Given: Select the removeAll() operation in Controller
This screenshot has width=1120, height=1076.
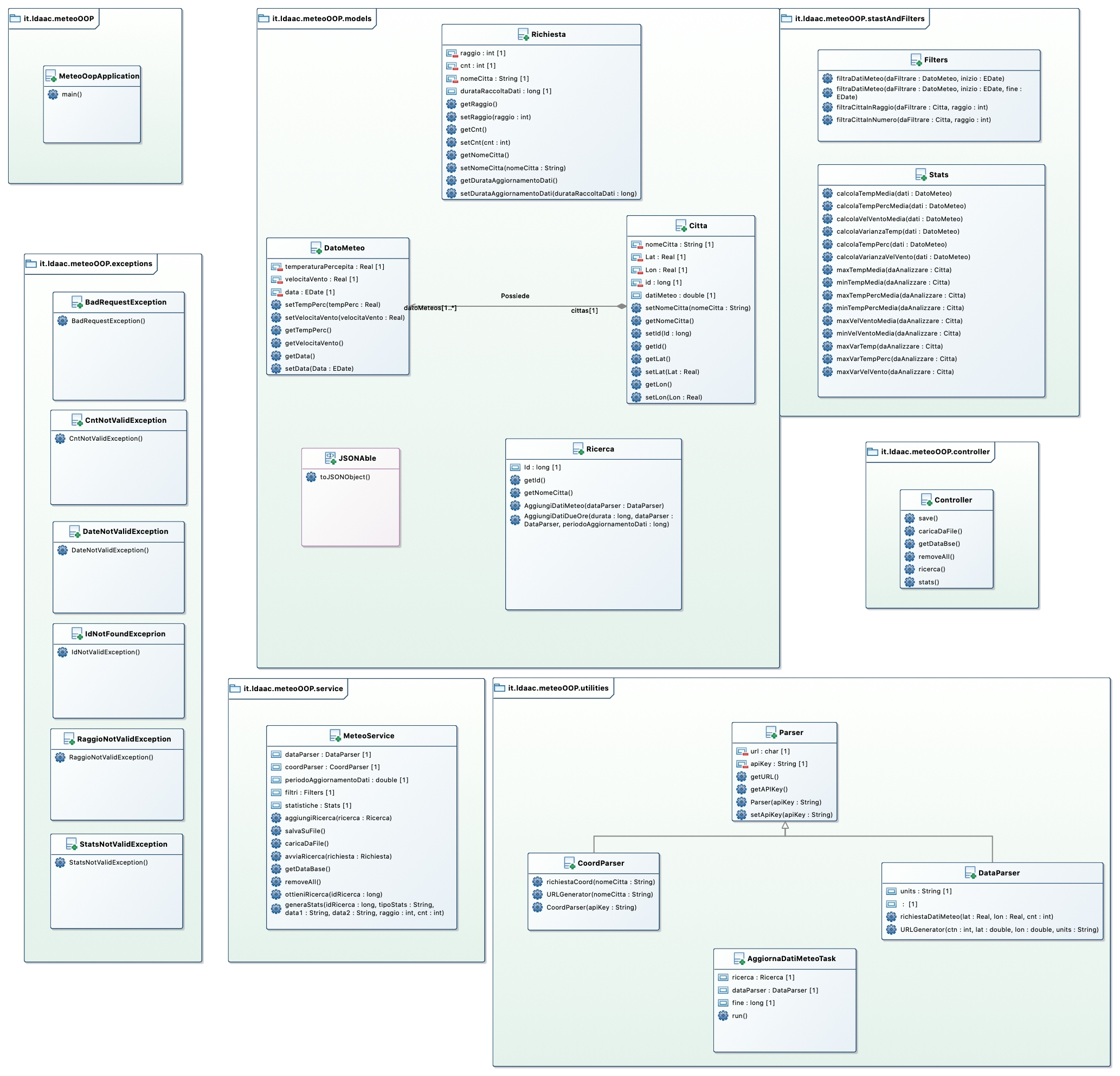Looking at the screenshot, I should pyautogui.click(x=937, y=557).
